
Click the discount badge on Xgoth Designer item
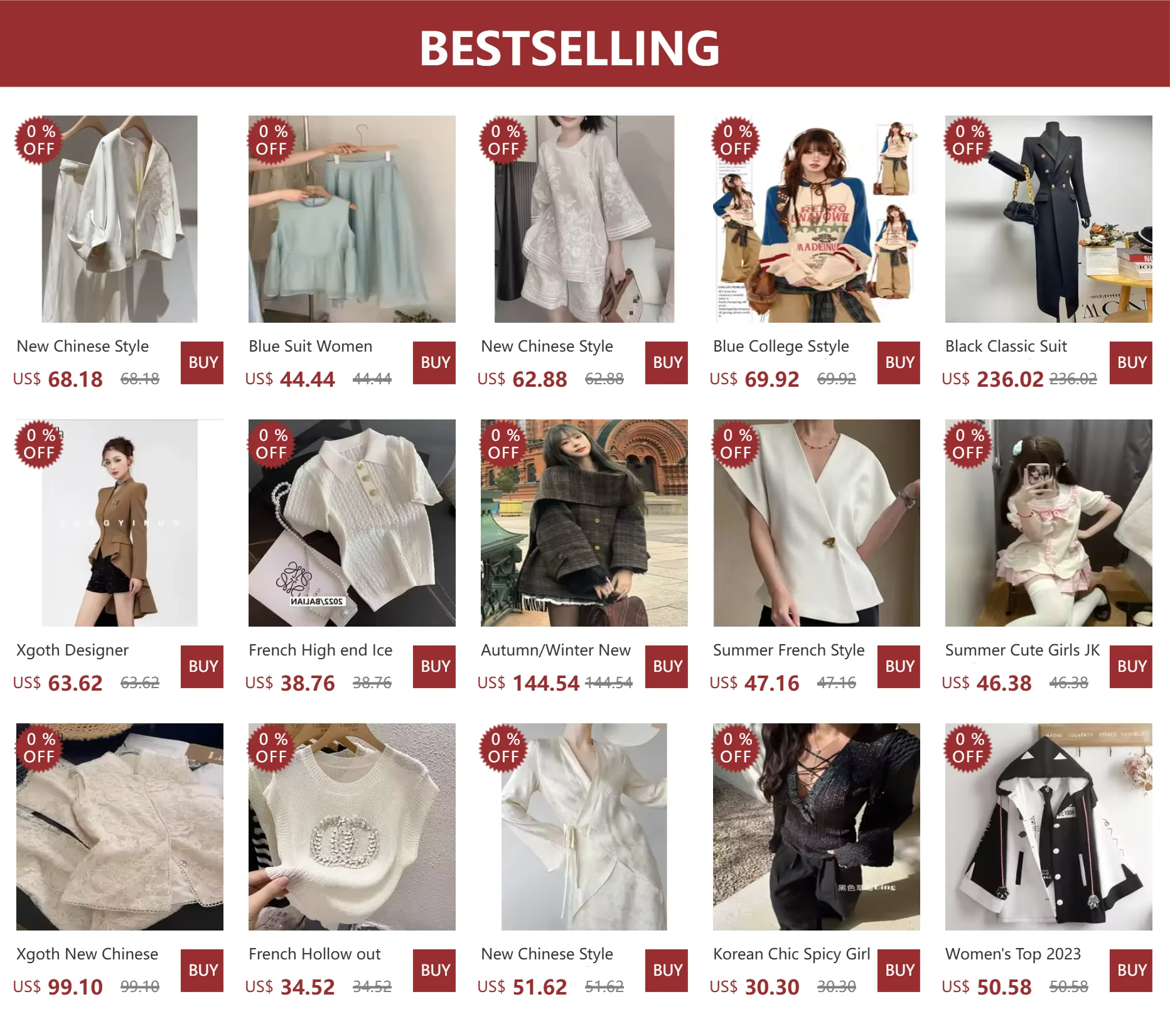[40, 444]
